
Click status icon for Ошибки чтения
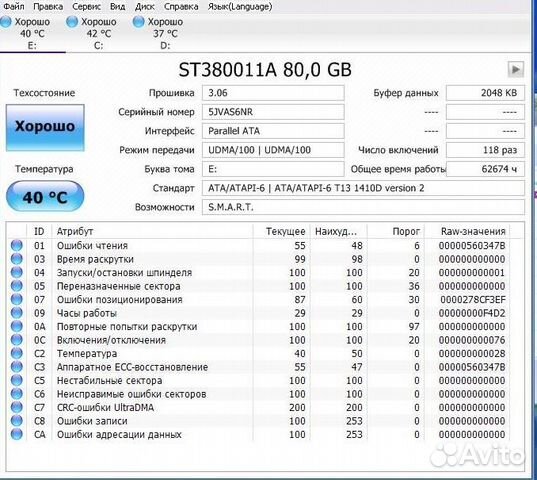(x=16, y=245)
